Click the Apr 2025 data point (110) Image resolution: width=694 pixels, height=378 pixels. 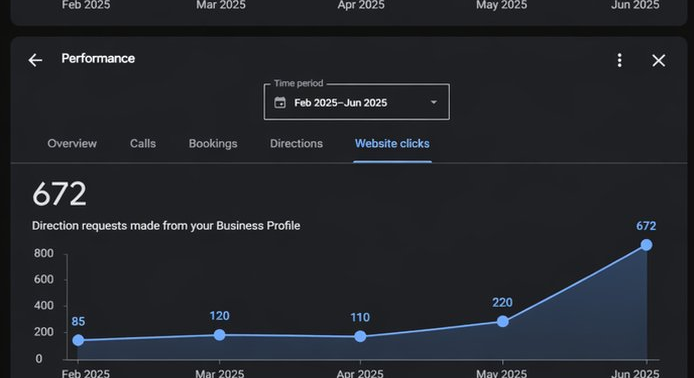point(360,336)
